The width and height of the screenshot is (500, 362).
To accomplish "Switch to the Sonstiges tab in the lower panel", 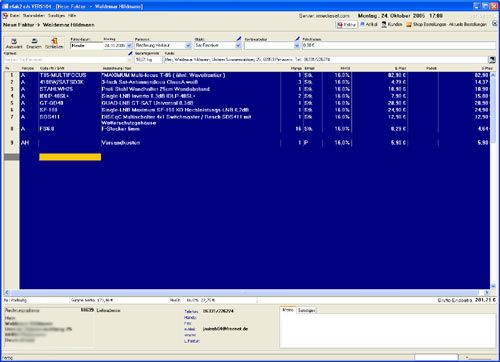I will 306,310.
